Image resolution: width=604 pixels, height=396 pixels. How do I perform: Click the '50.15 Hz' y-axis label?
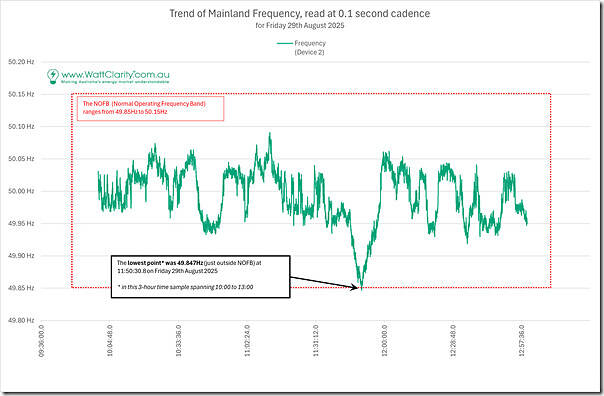click(x=21, y=94)
